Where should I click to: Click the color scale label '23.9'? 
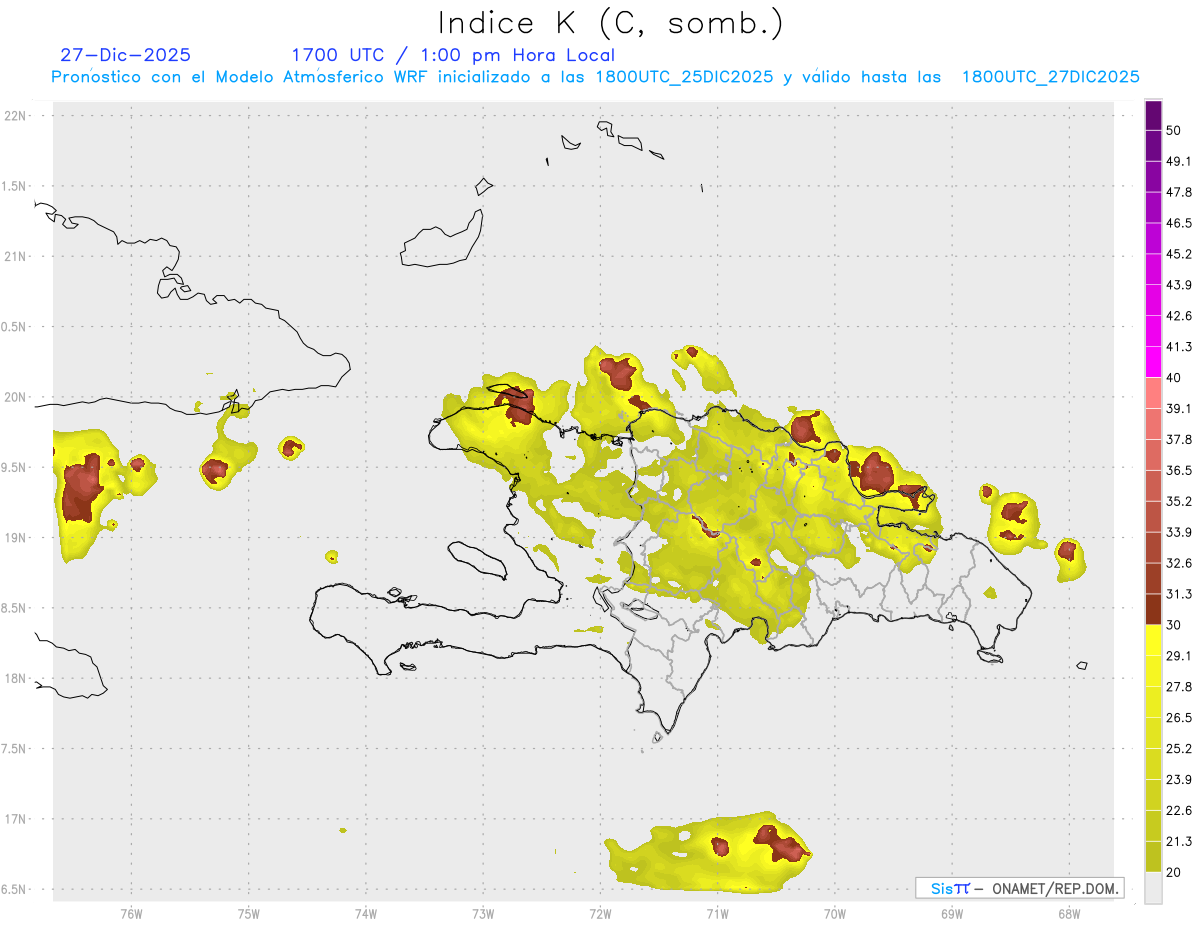pos(1180,780)
